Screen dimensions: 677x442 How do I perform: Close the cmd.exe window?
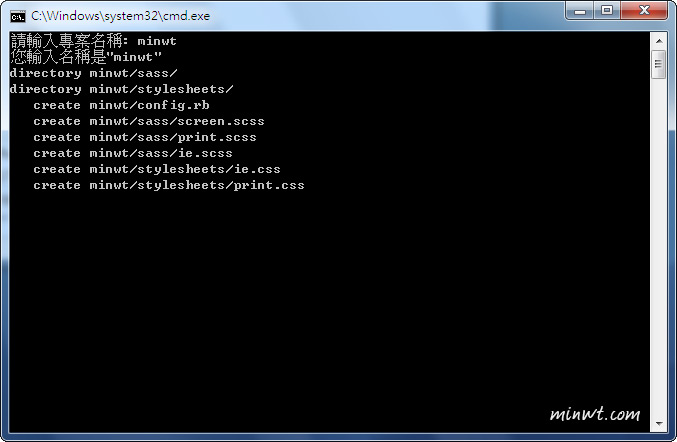(x=644, y=10)
